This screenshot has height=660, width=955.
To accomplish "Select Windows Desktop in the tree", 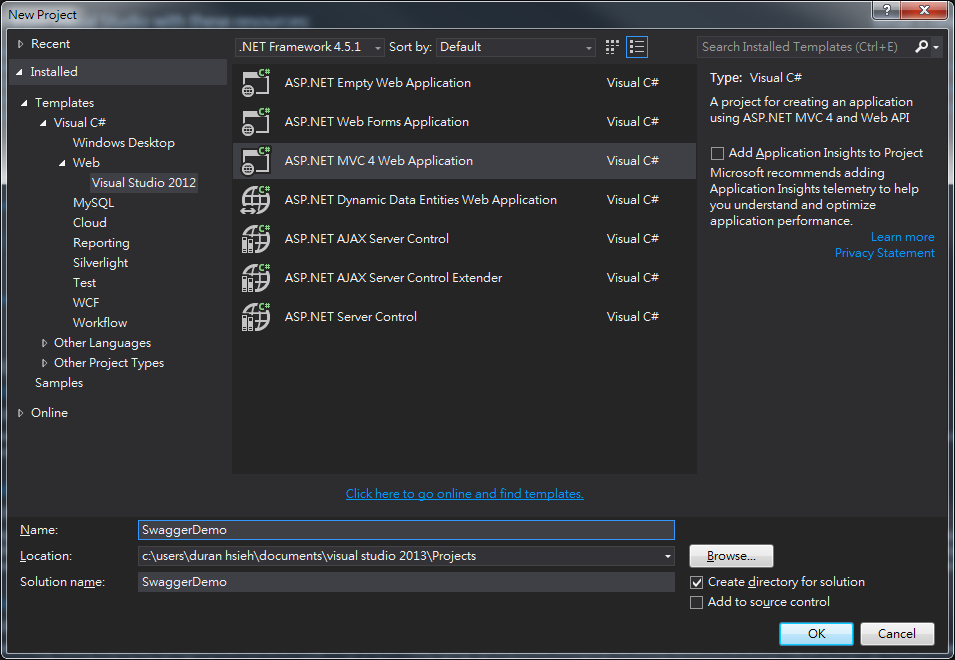I will (x=124, y=142).
